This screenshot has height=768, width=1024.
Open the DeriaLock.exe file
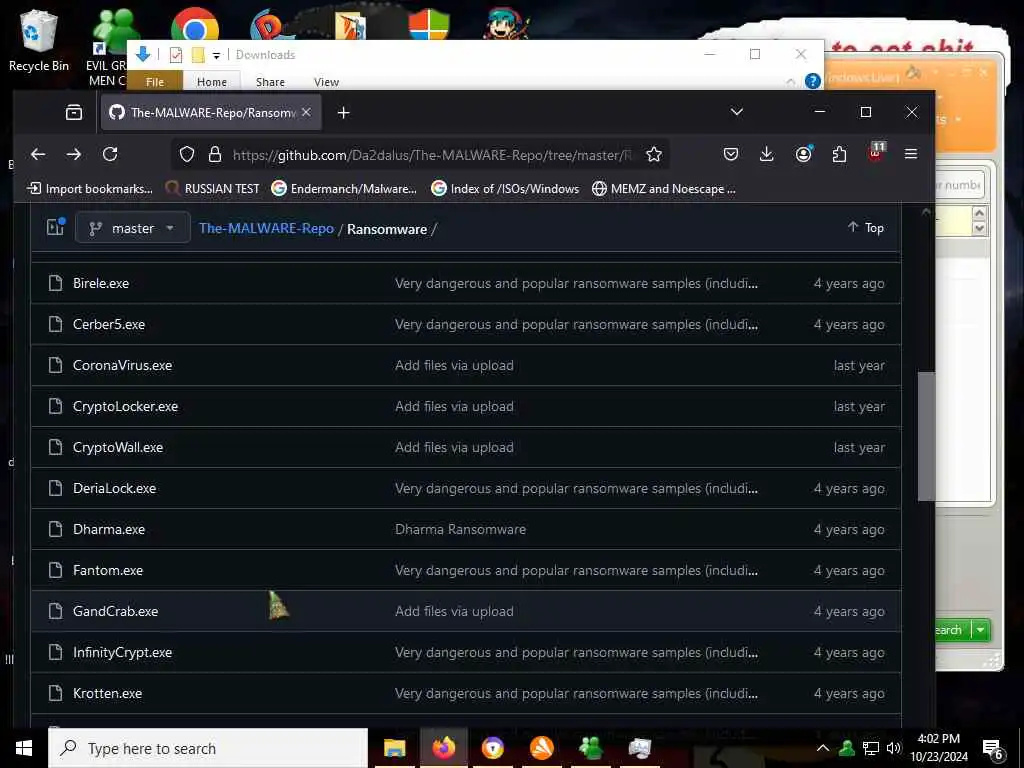(x=114, y=488)
